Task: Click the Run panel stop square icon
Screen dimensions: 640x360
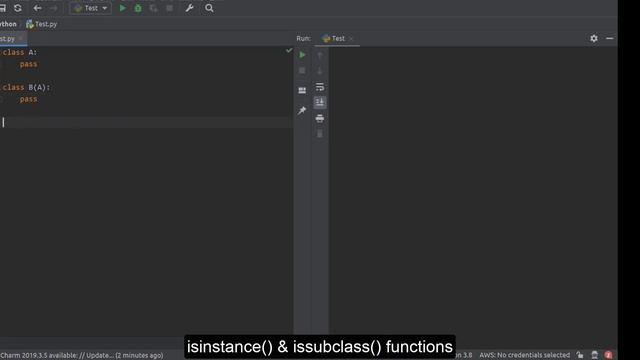Action: tap(302, 71)
